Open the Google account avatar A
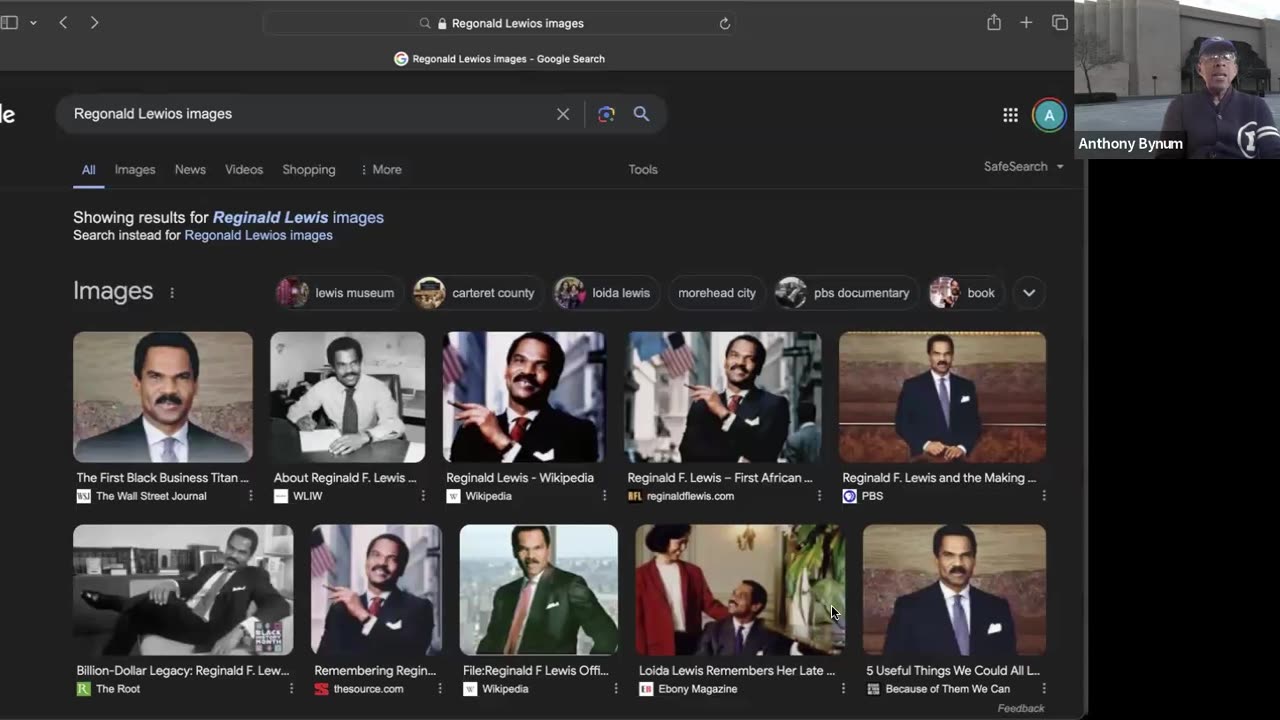 [x=1049, y=115]
